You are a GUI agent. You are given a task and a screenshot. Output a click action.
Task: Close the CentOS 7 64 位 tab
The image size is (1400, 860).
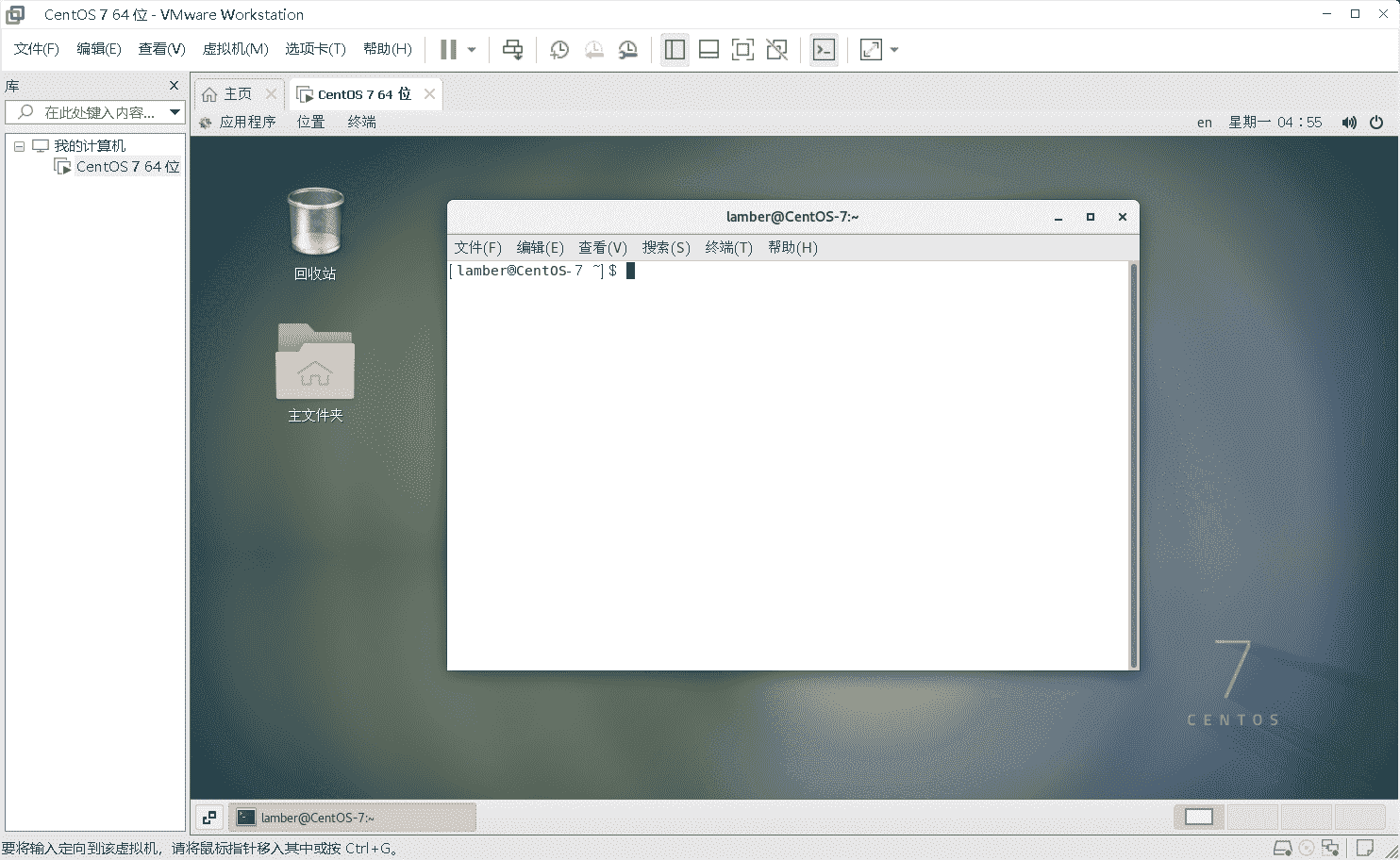429,94
